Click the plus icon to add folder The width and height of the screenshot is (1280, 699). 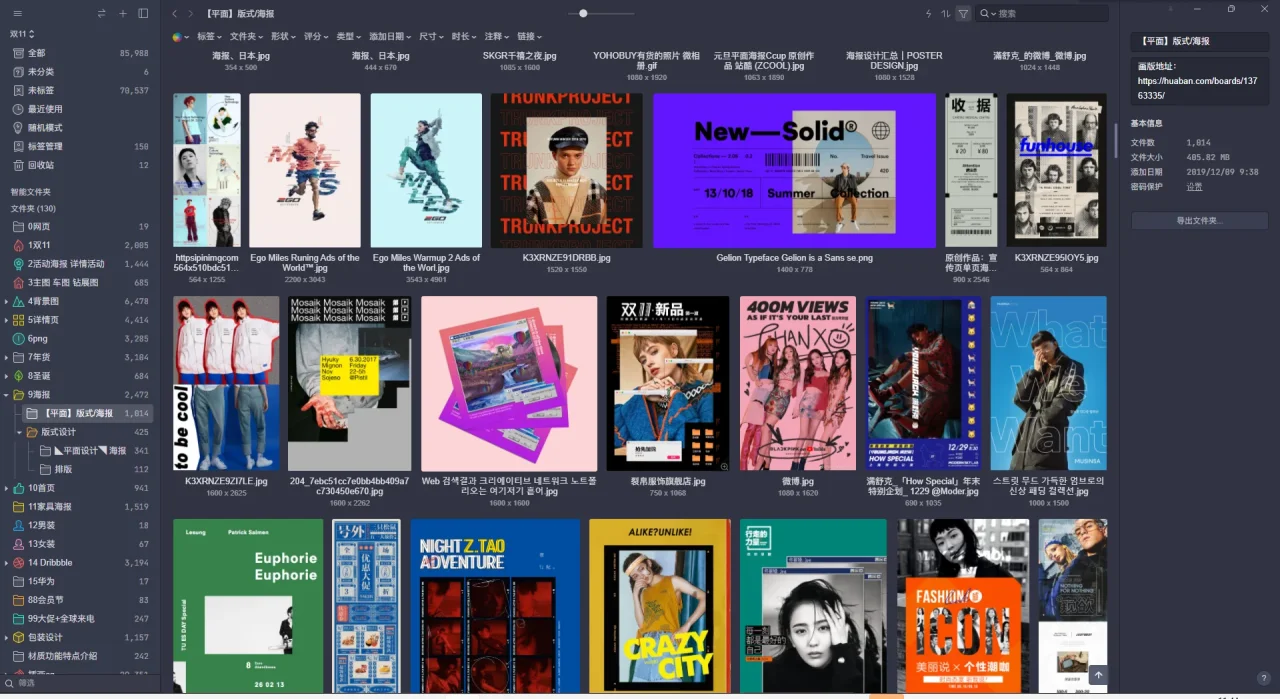pyautogui.click(x=122, y=13)
